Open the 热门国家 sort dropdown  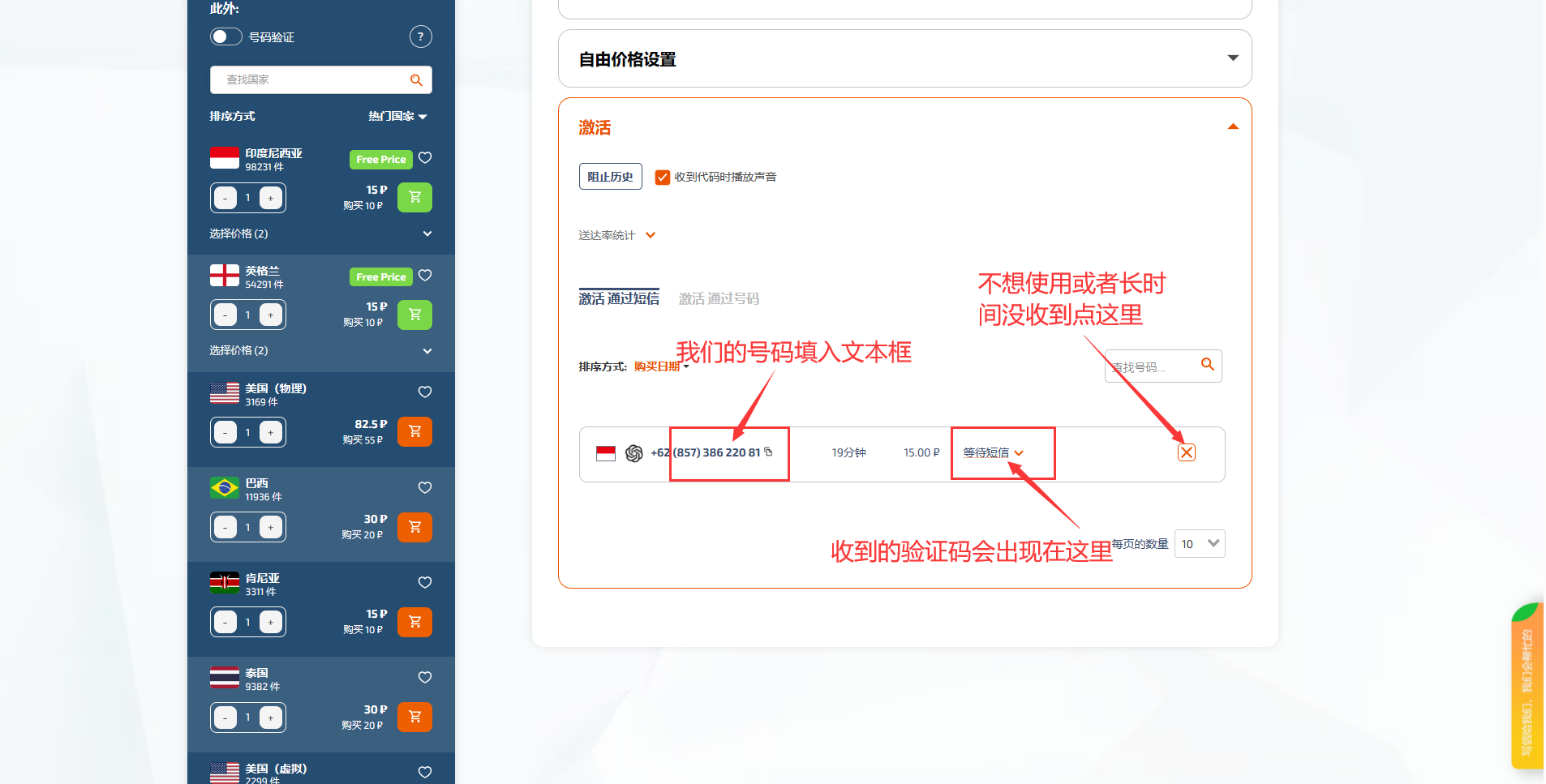(x=397, y=116)
